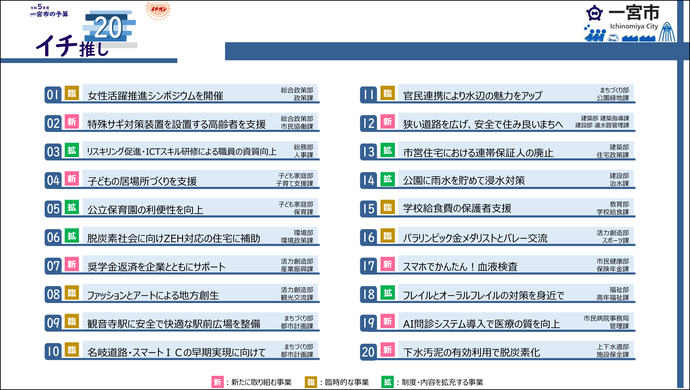
Task: Click the number 05 badge
Action: pyautogui.click(x=53, y=209)
